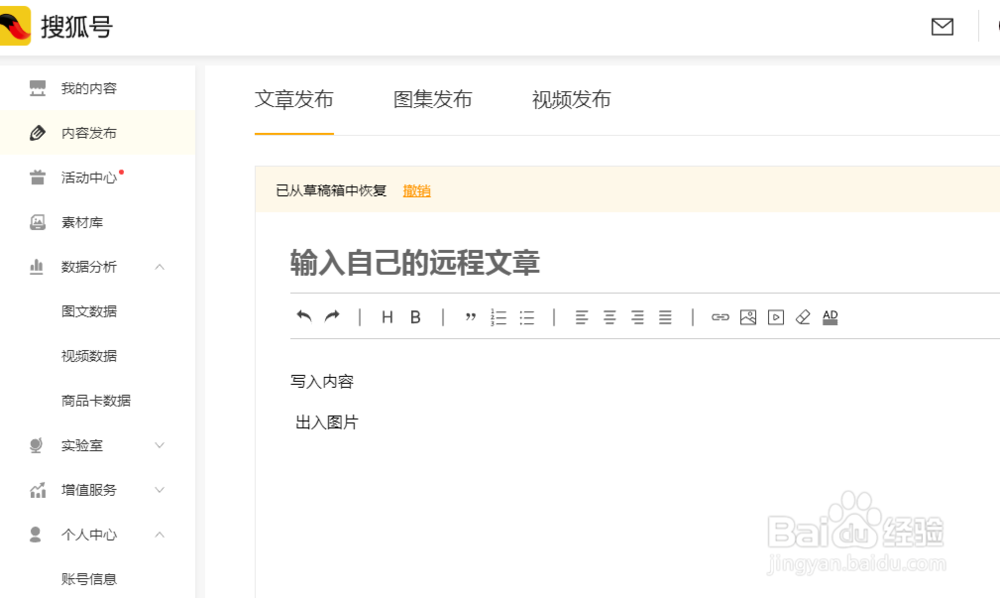Screen dimensions: 1000x598
Task: Undo the last edit with undo arrow
Action: pos(305,316)
